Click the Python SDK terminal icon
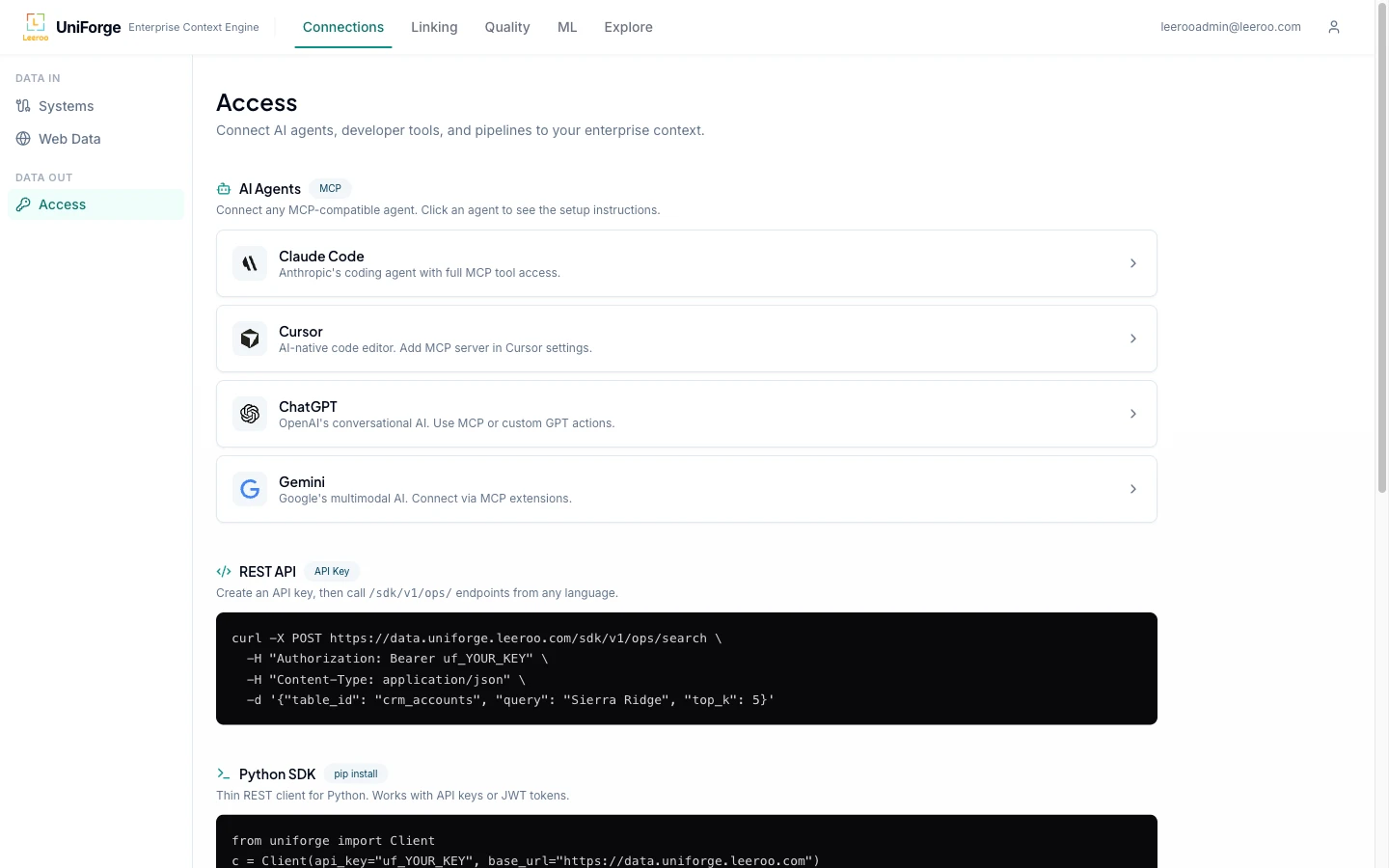The image size is (1389, 868). (224, 774)
